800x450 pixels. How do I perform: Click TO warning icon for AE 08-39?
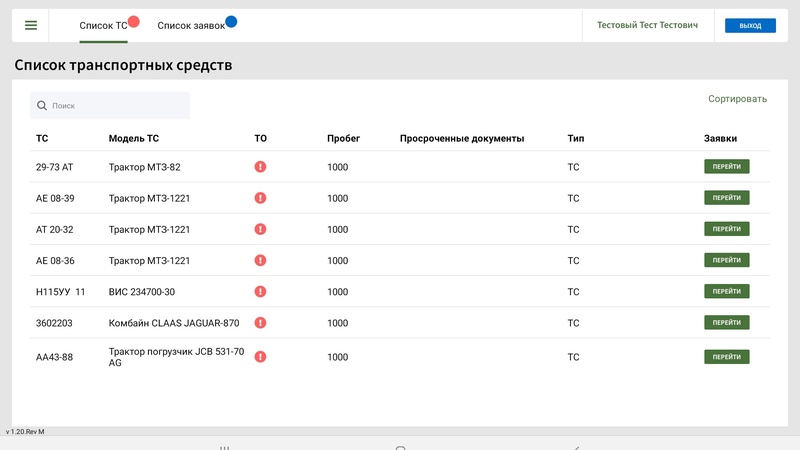260,198
